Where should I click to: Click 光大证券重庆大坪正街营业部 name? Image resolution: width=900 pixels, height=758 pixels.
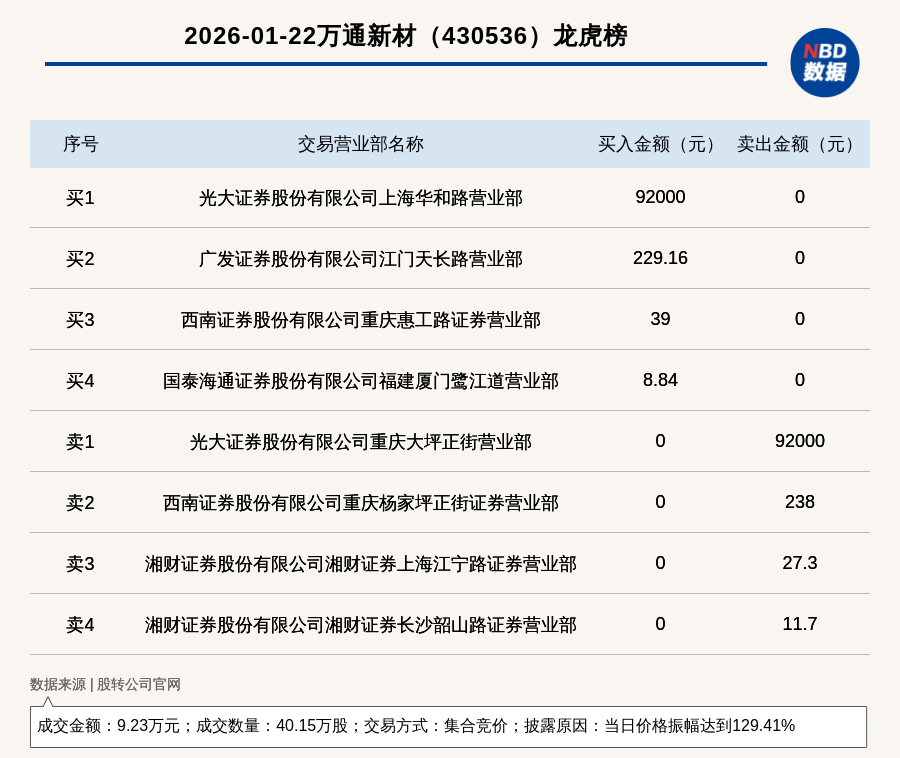(360, 442)
